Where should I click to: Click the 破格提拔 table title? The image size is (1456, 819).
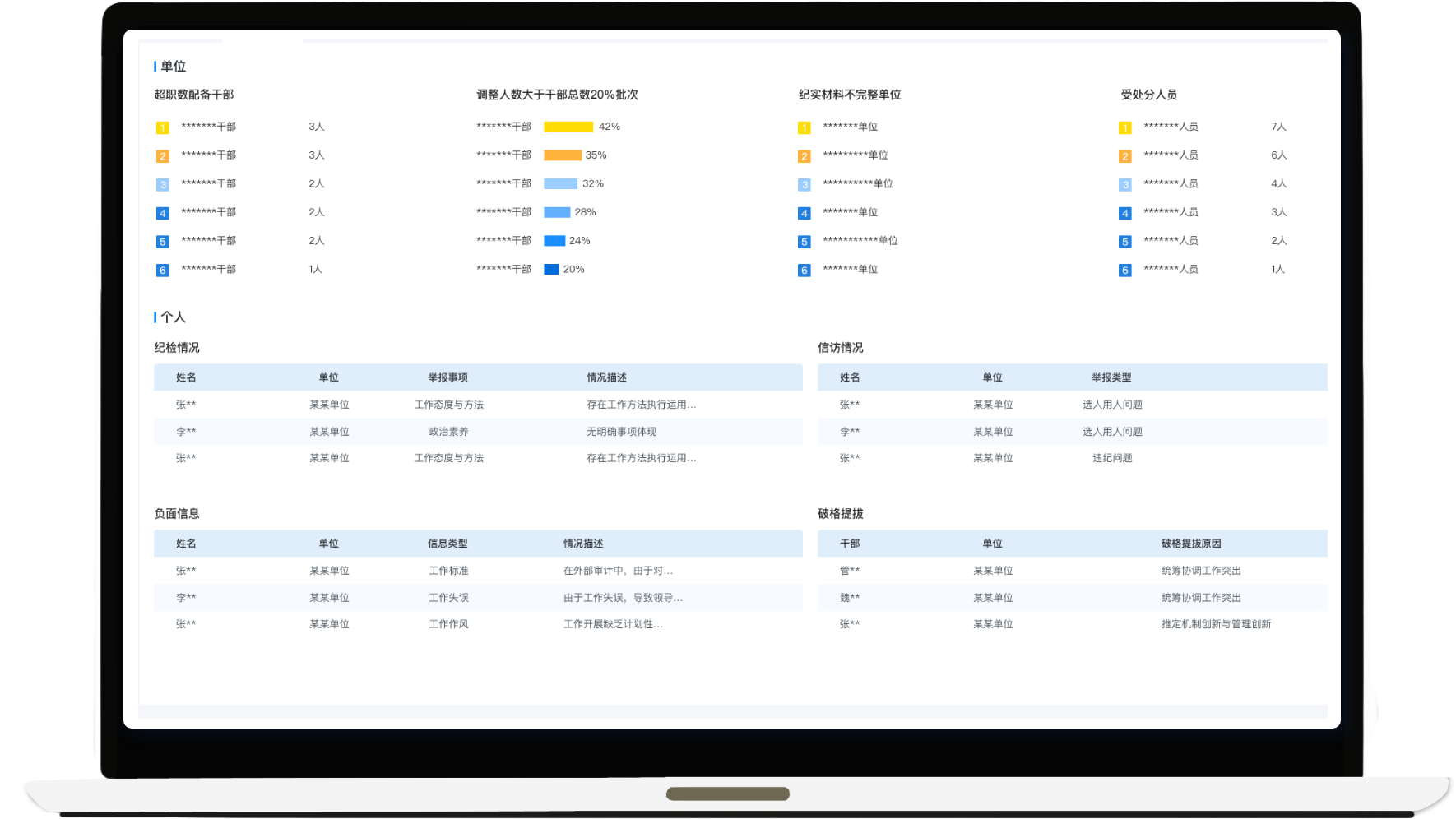click(841, 514)
